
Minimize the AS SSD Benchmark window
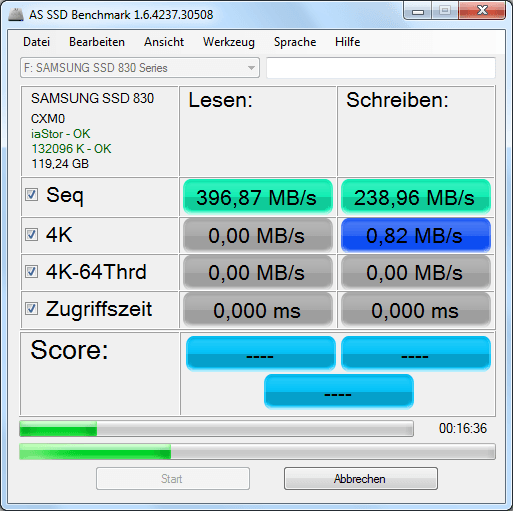click(x=418, y=11)
